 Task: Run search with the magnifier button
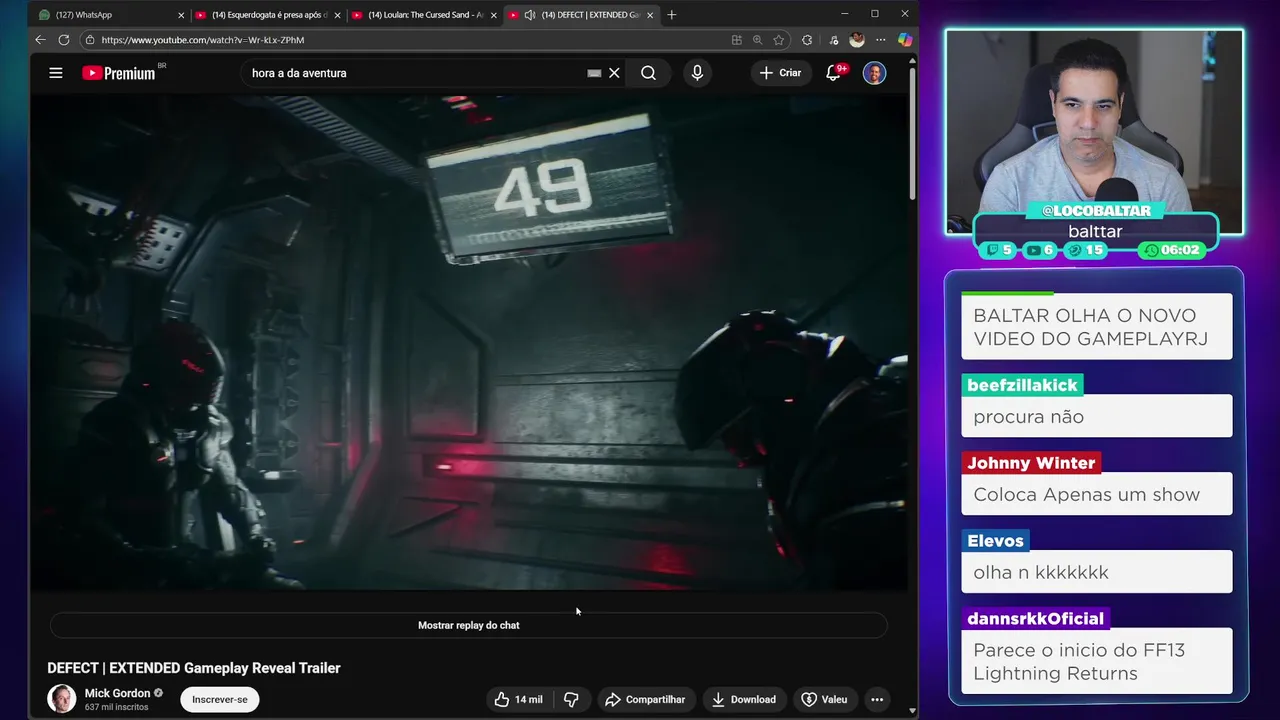pyautogui.click(x=648, y=73)
